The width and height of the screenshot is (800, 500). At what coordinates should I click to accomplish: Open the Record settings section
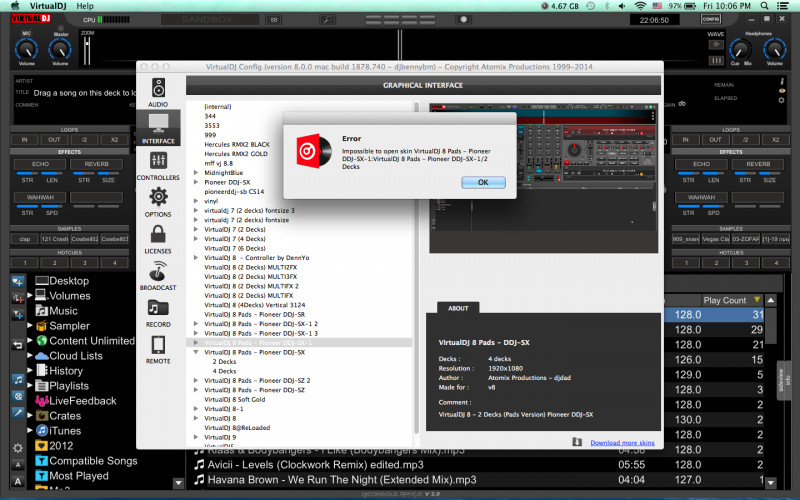(x=158, y=311)
